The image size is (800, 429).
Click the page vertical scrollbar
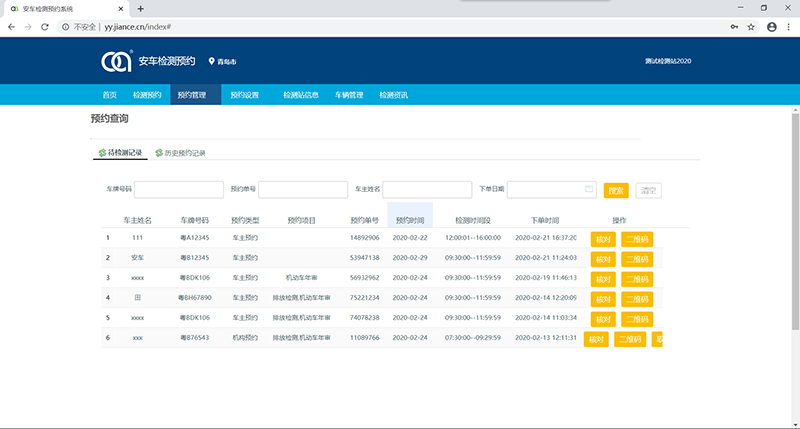(795, 221)
